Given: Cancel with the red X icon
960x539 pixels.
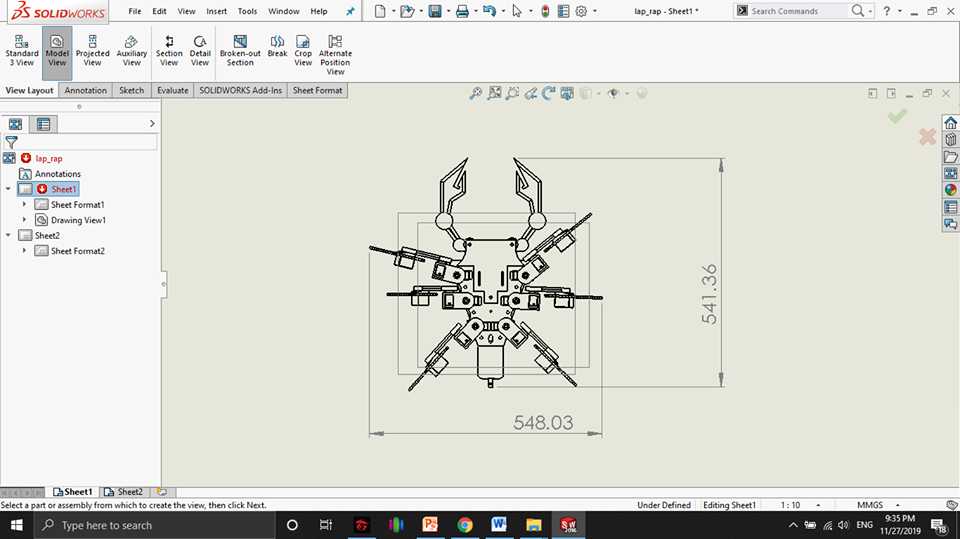Looking at the screenshot, I should [927, 137].
